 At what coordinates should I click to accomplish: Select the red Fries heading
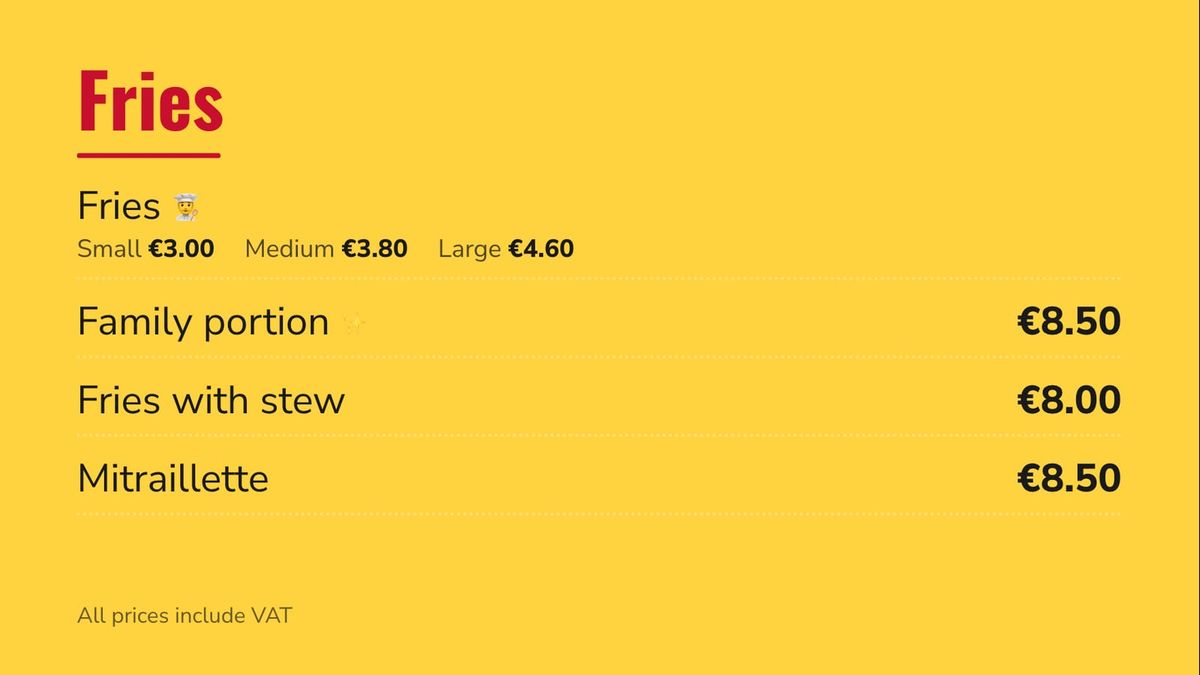tap(150, 101)
